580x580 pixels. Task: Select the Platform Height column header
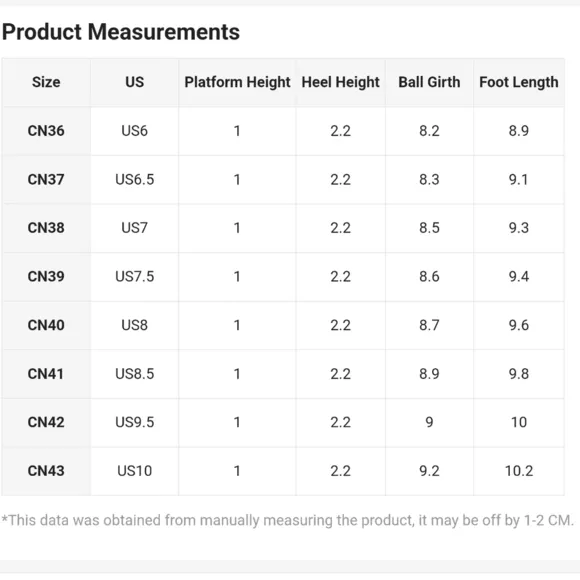point(237,82)
